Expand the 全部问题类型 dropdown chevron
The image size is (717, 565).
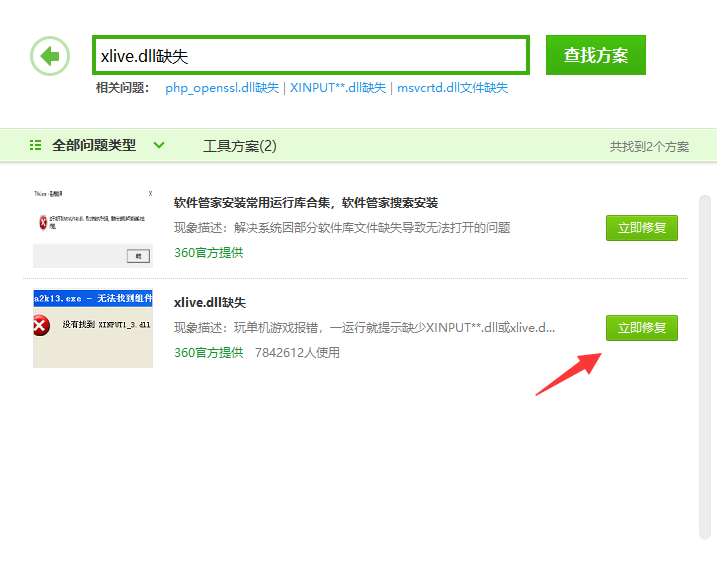pyautogui.click(x=159, y=145)
